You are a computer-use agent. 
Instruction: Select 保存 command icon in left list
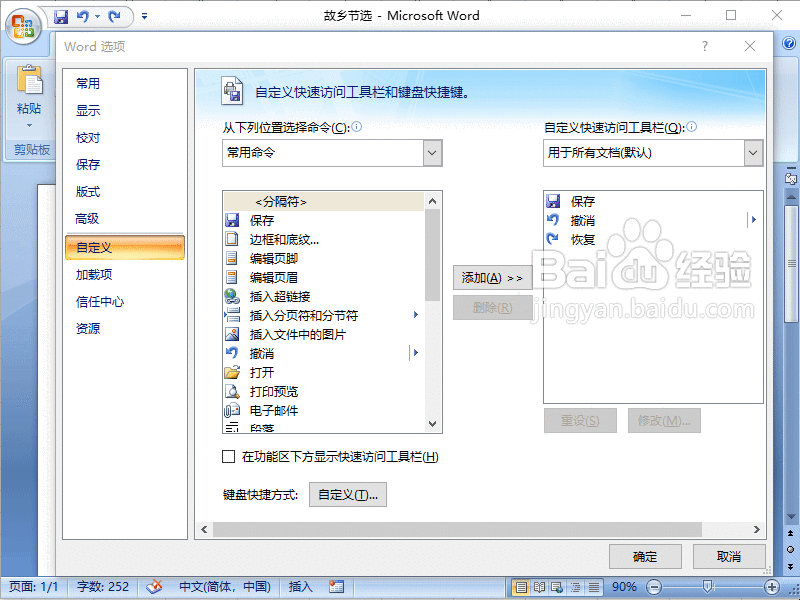pos(232,220)
